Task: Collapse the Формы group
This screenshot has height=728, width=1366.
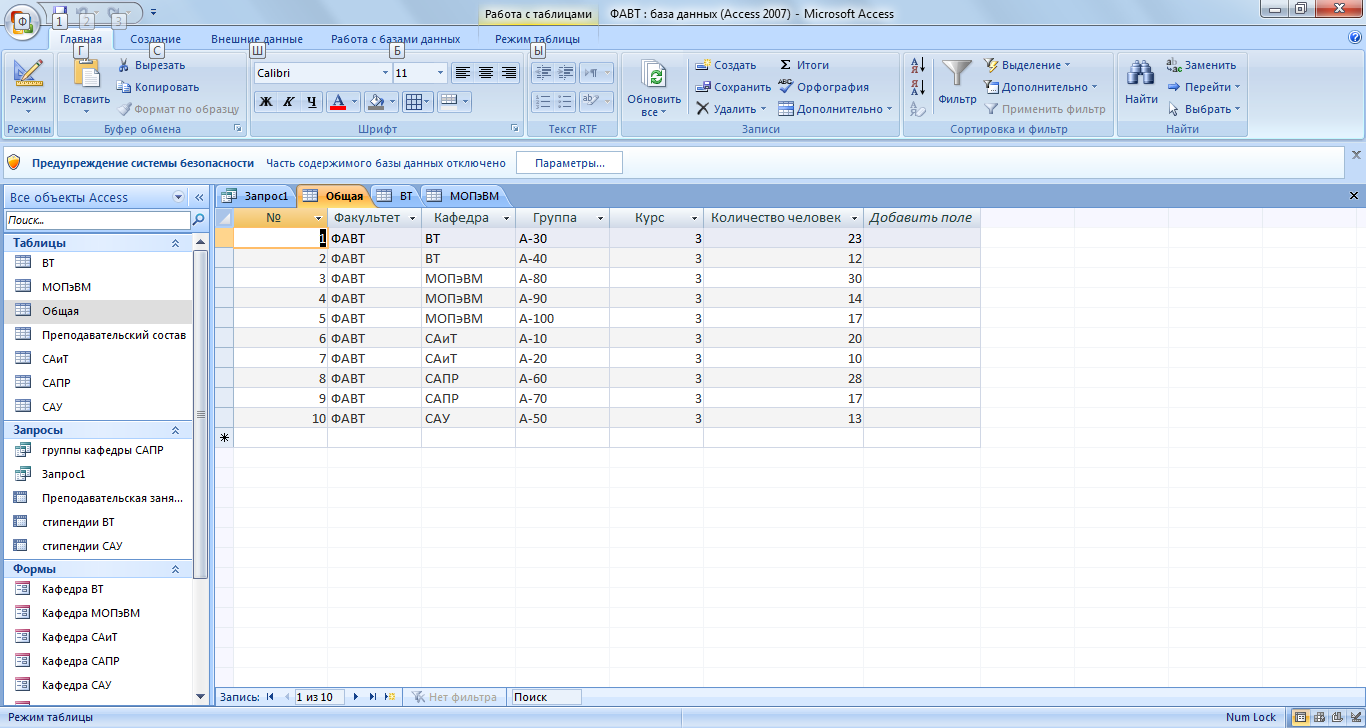Action: [176, 569]
